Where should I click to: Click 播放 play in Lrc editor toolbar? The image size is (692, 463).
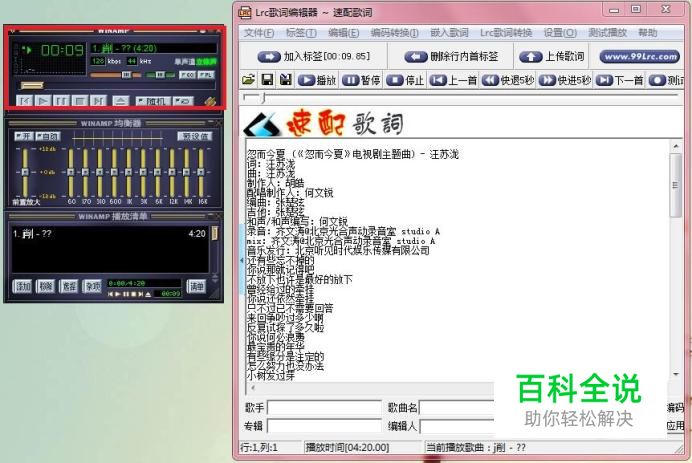[x=317, y=80]
